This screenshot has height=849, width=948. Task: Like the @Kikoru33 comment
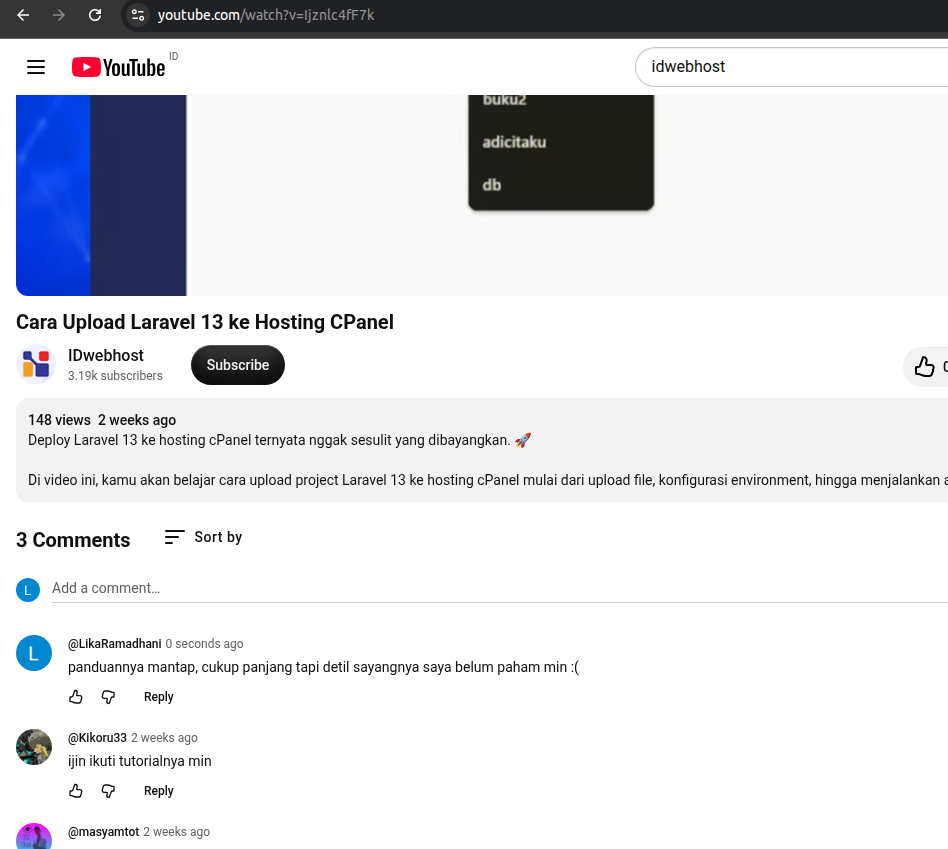click(x=76, y=790)
